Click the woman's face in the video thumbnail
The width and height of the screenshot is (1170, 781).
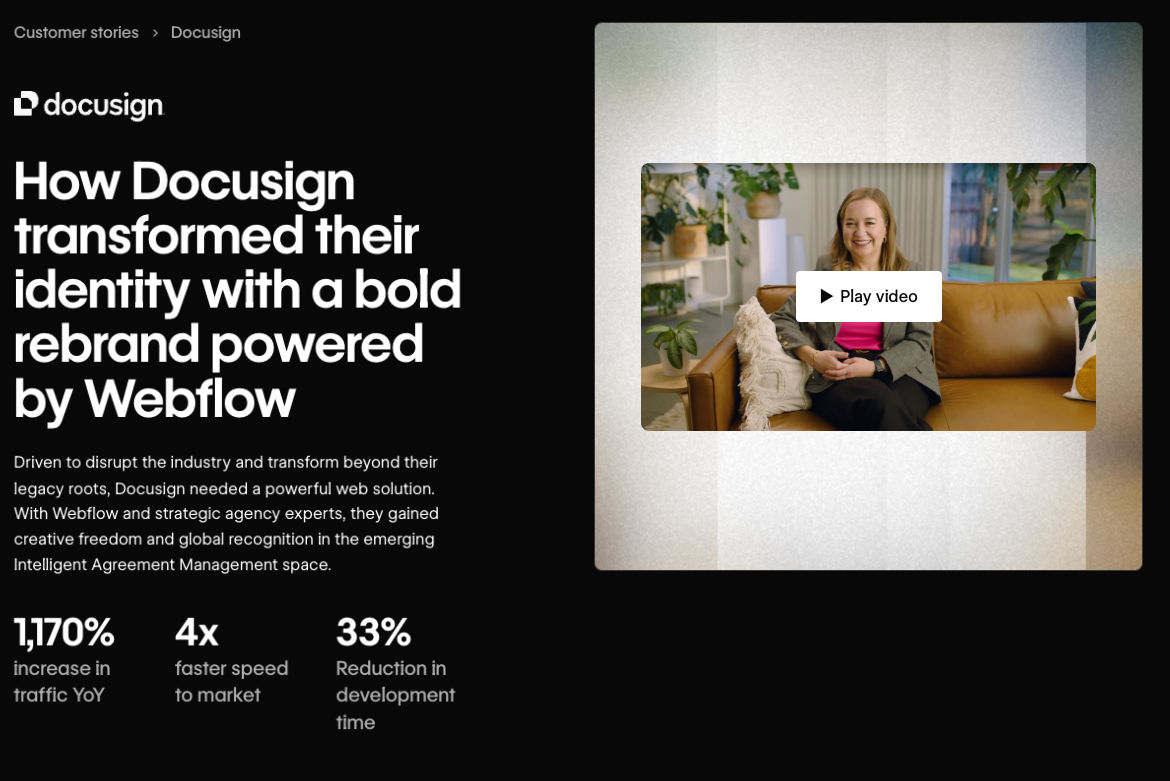coord(864,222)
